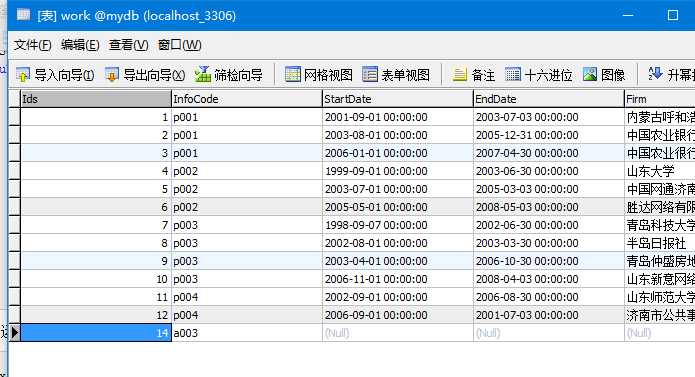Screen dimensions: 695x377
Task: Click the Null Firm cell of row 14
Action: 660,333
